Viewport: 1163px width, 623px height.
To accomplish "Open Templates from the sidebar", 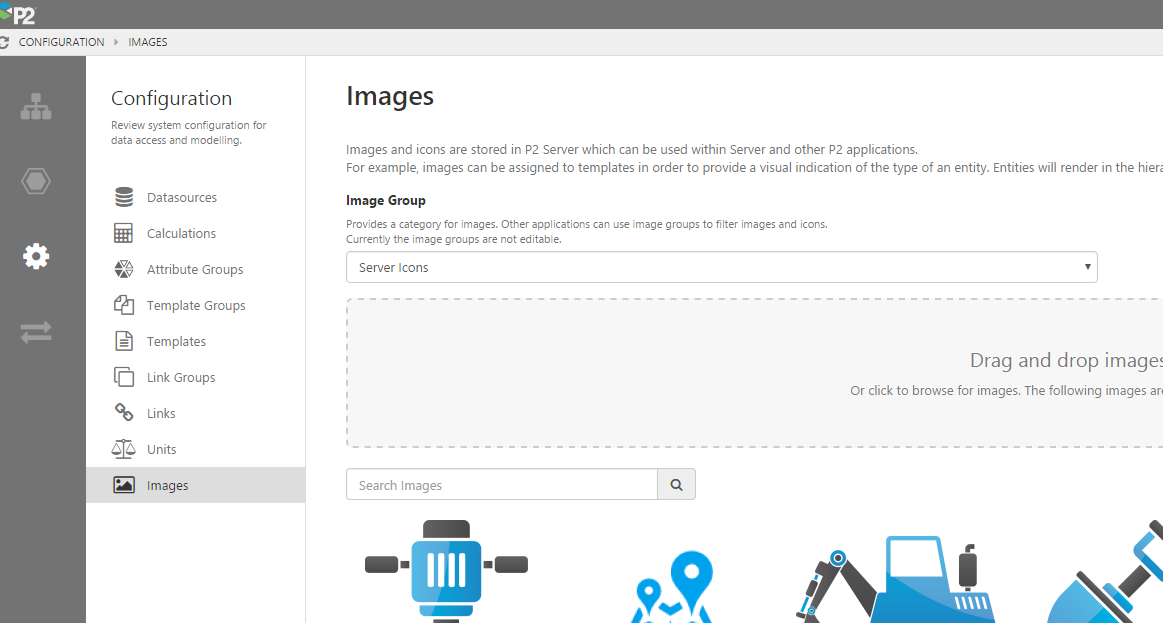I will point(176,342).
